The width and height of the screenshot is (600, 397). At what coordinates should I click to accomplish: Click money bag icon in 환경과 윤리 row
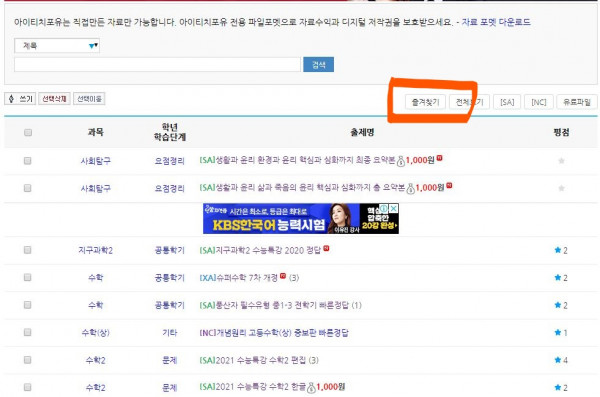pyautogui.click(x=401, y=161)
